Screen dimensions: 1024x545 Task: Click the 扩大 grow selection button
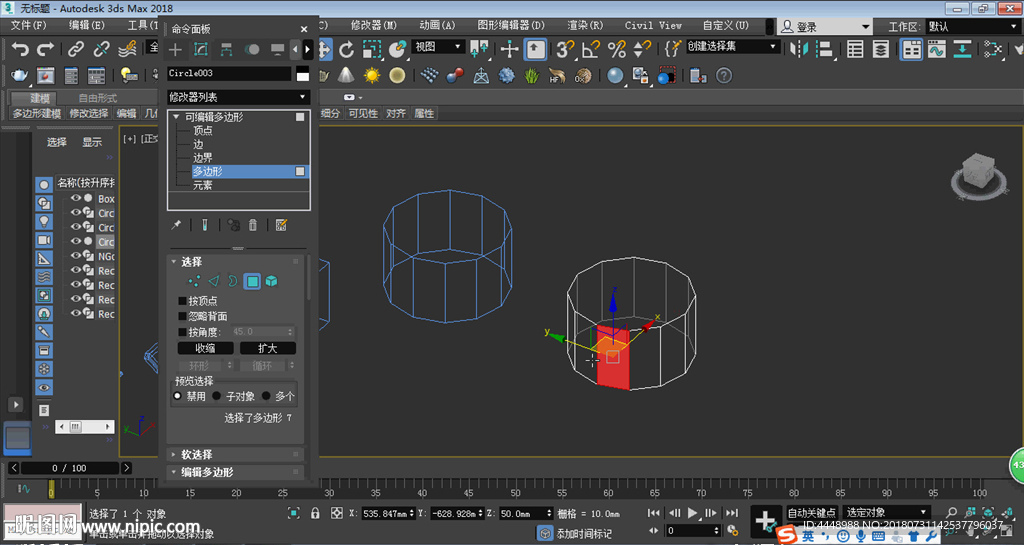point(268,348)
